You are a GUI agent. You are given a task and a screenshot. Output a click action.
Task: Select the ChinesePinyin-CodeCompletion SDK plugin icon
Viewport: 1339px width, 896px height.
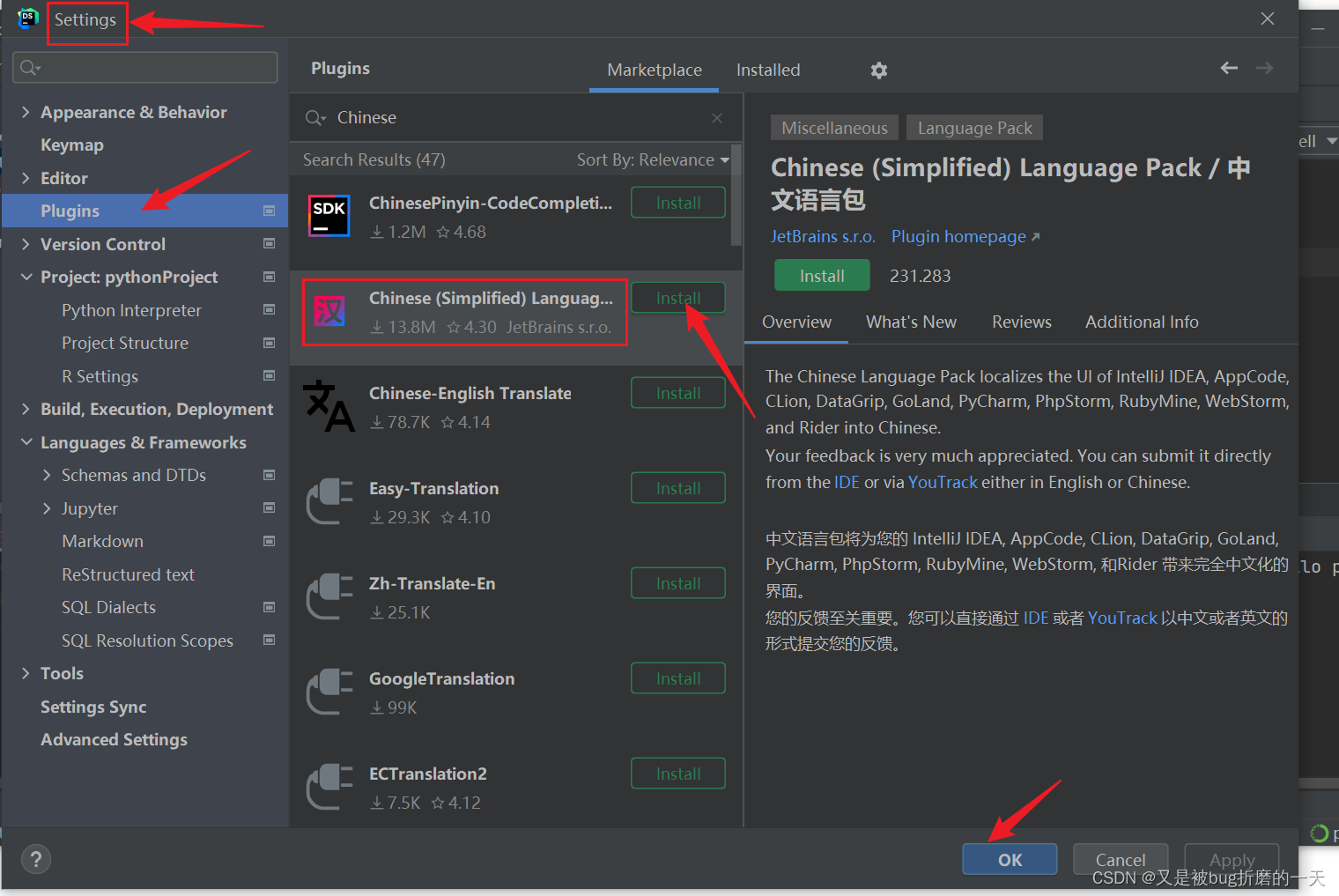329,216
